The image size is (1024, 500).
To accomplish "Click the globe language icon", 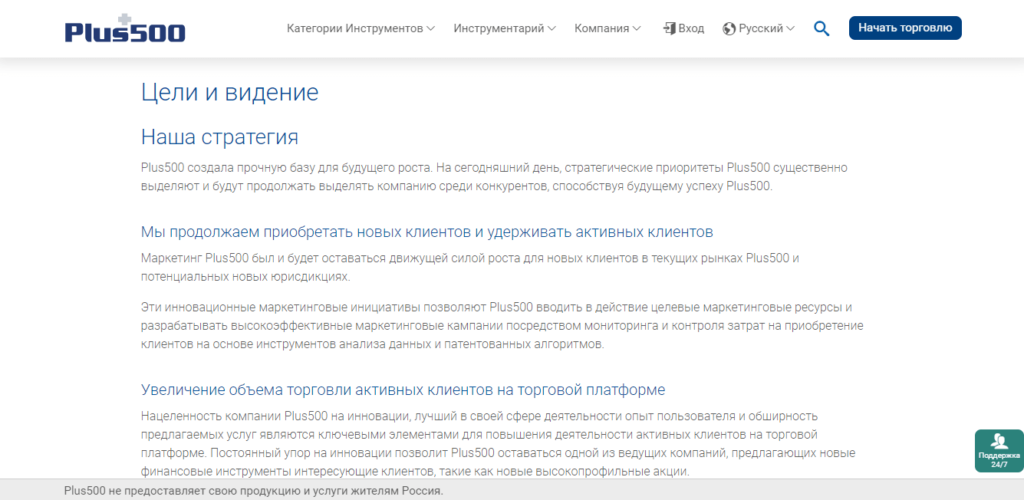I will coord(729,29).
